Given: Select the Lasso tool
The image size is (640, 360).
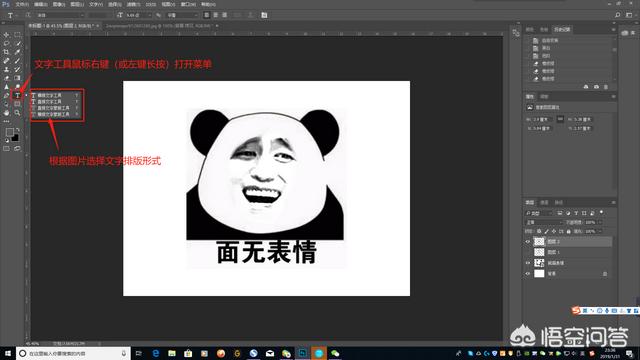Looking at the screenshot, I should (7, 43).
